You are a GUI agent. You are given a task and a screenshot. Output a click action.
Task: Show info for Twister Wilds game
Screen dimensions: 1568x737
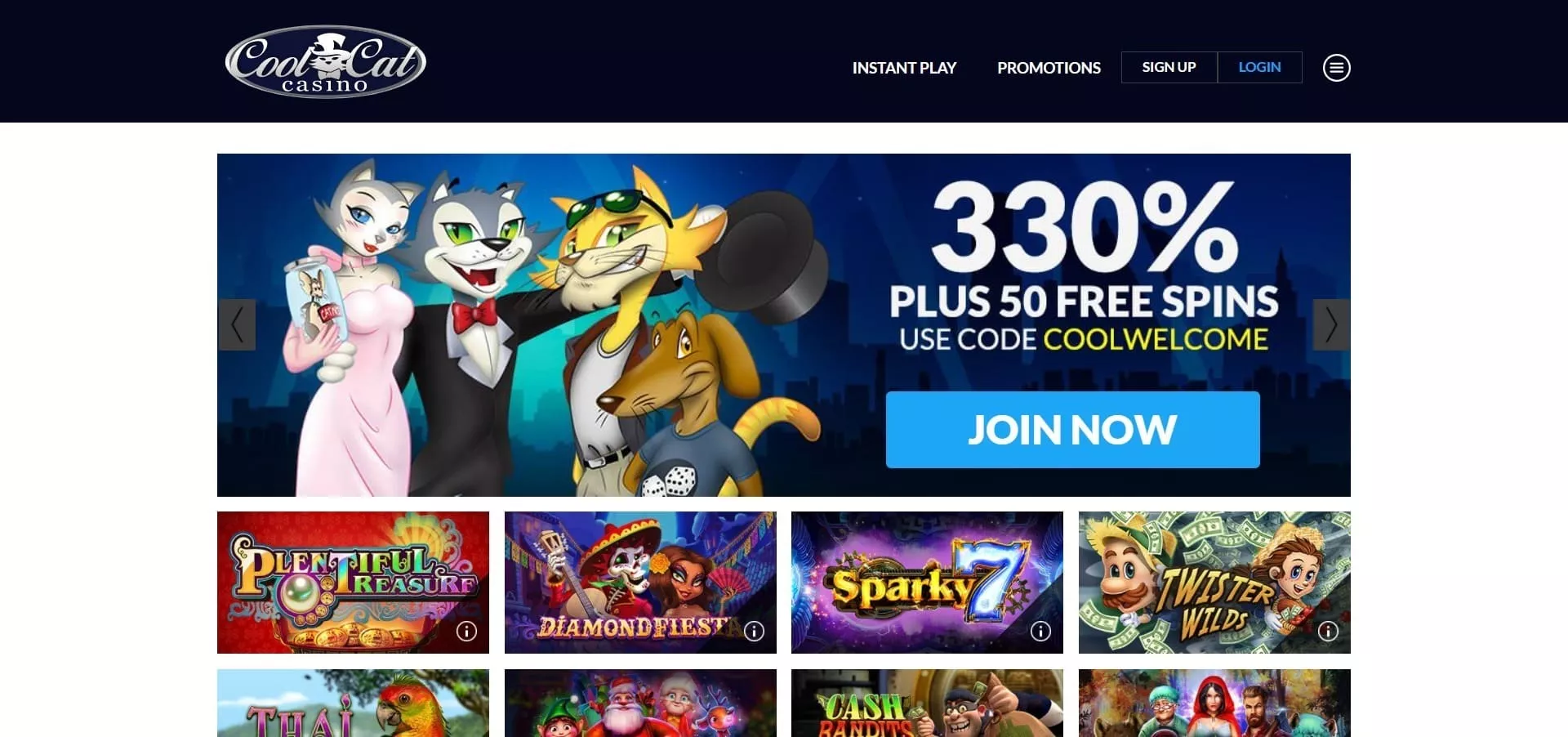[x=1328, y=631]
